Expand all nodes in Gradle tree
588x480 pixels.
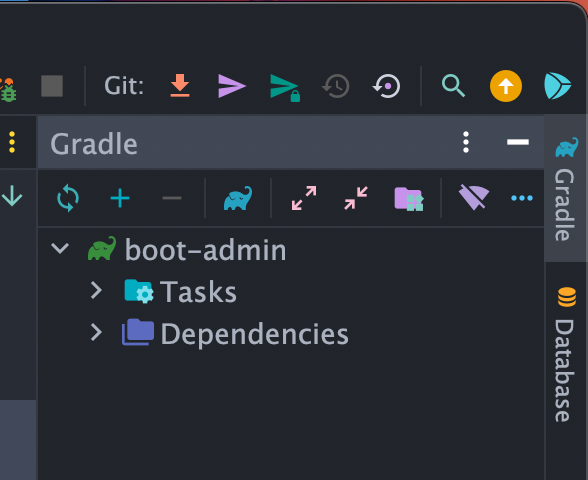click(304, 198)
